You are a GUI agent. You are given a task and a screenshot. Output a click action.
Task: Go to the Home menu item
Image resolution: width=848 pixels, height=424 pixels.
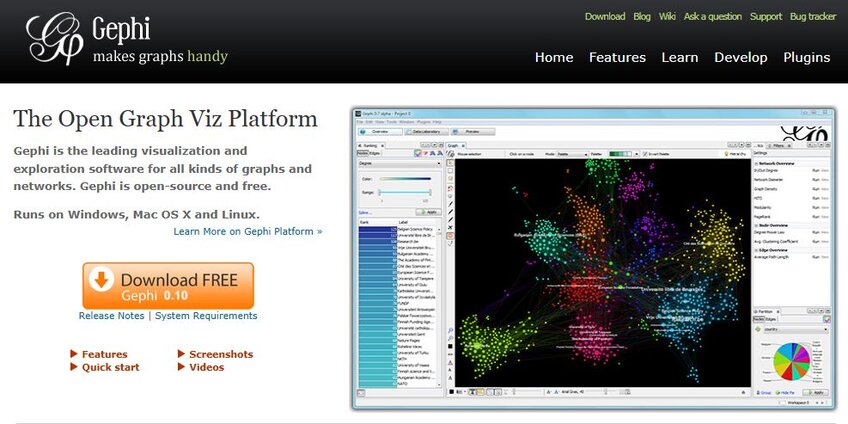click(x=554, y=57)
